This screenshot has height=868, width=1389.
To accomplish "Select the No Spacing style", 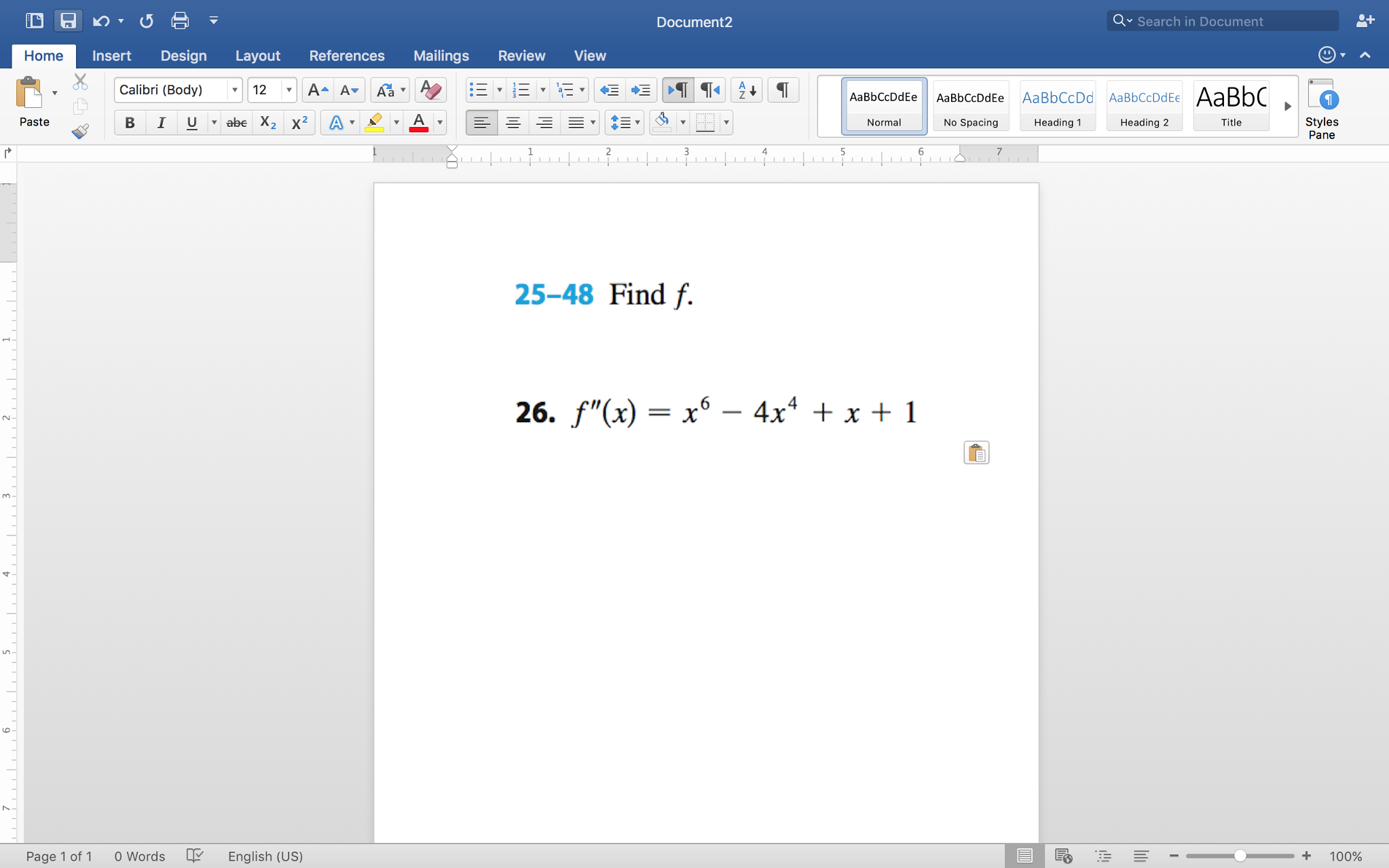I will coord(969,105).
